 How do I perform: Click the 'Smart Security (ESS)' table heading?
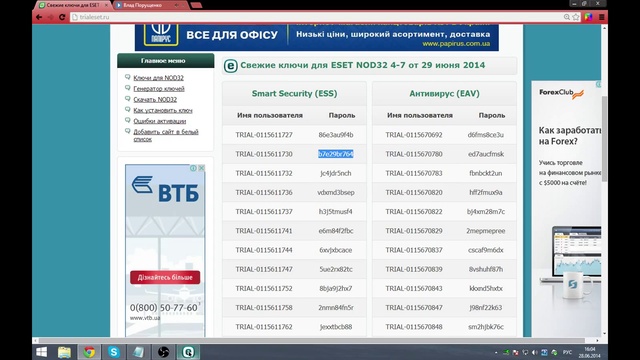(x=294, y=93)
